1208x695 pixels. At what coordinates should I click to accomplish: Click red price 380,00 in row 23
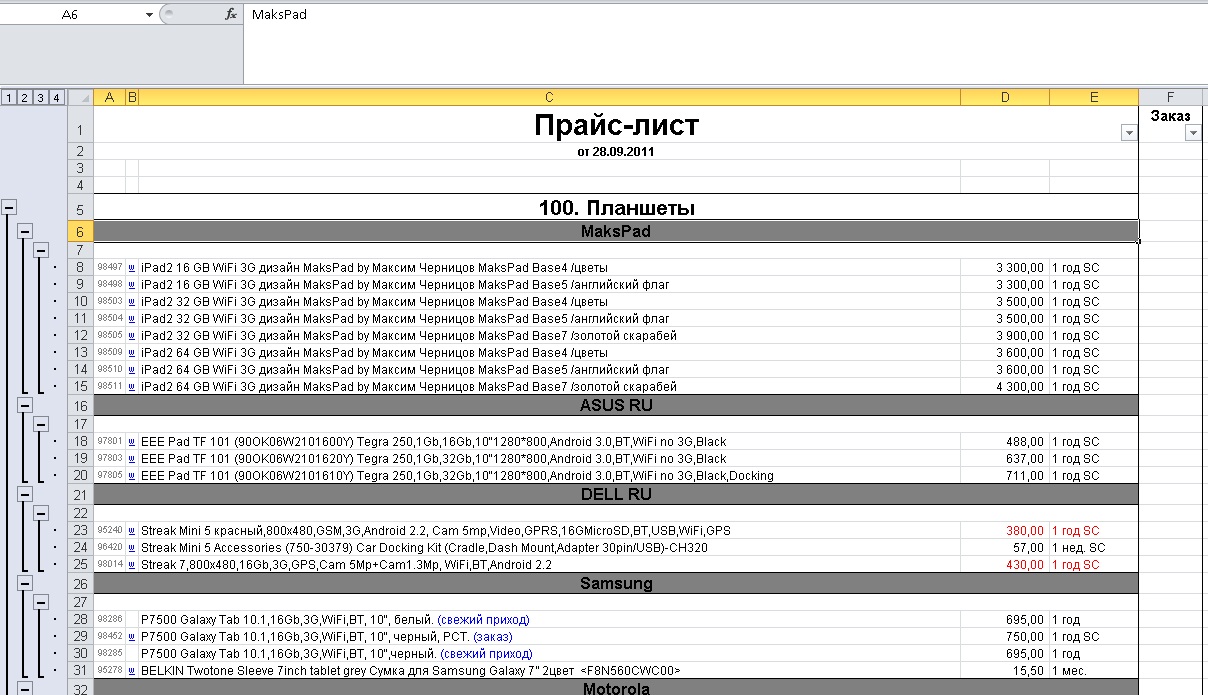coord(1005,531)
